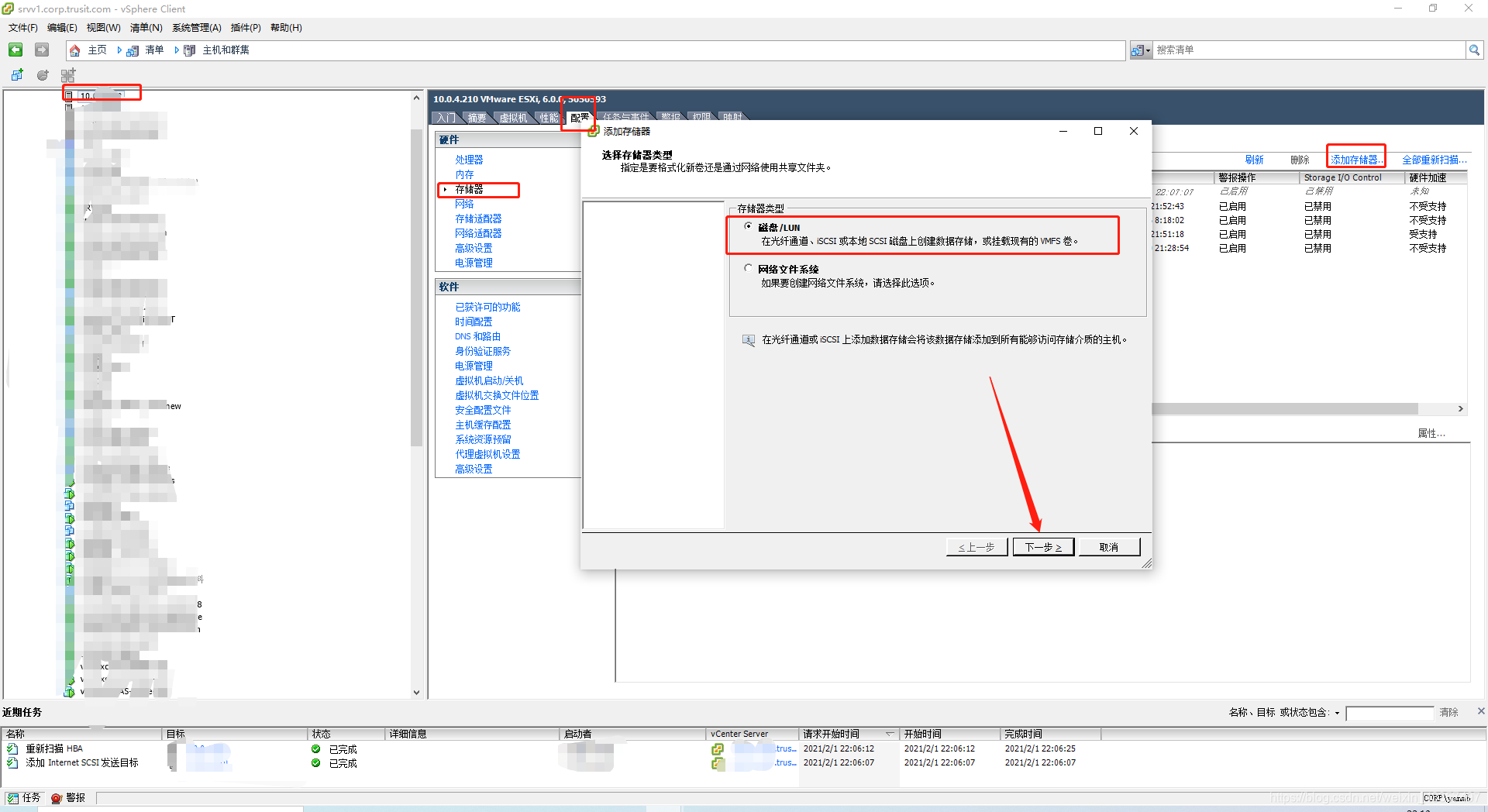The height and width of the screenshot is (812, 1488).
Task: Open 虚拟机启动/关机 link
Action: pyautogui.click(x=489, y=380)
